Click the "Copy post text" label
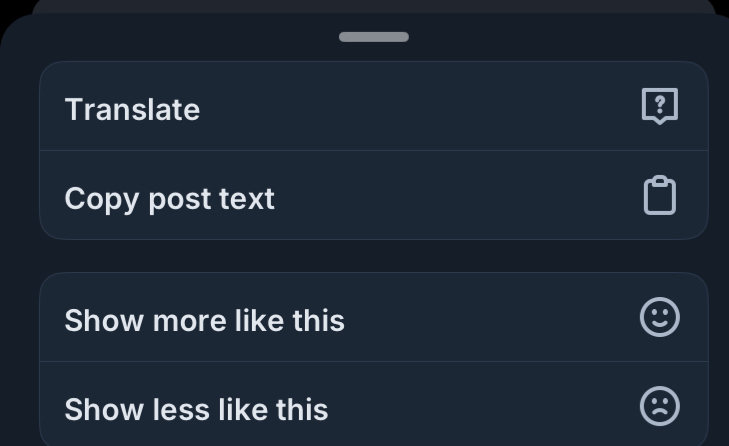The width and height of the screenshot is (729, 446). [x=169, y=199]
